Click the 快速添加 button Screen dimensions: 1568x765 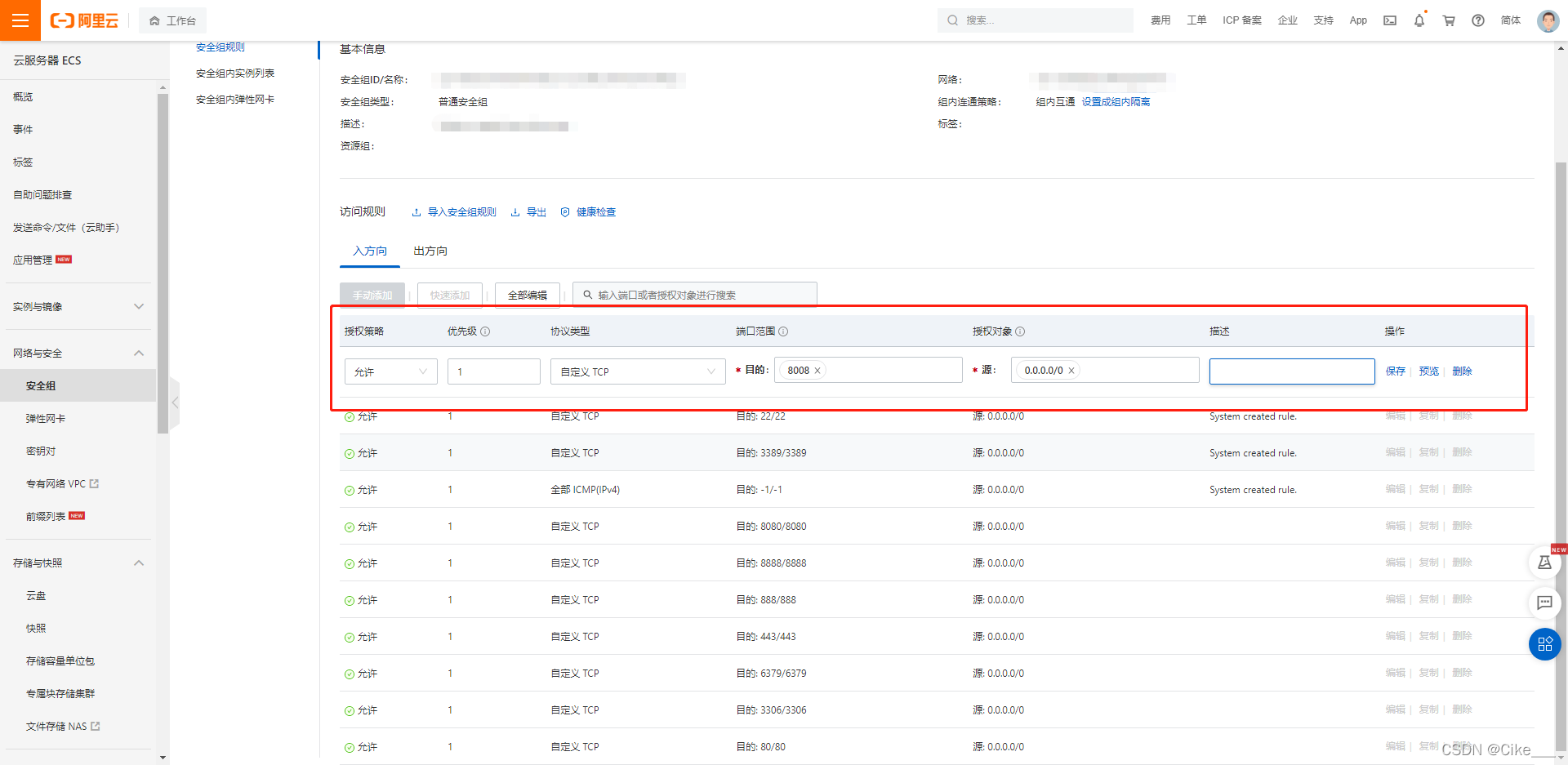(x=450, y=295)
